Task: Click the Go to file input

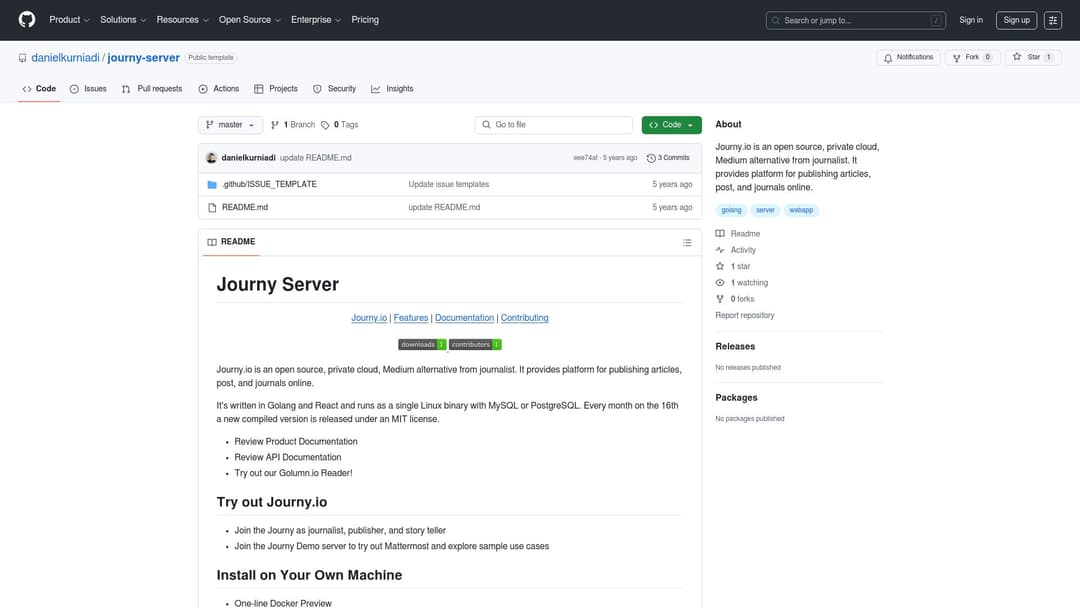Action: pos(554,125)
